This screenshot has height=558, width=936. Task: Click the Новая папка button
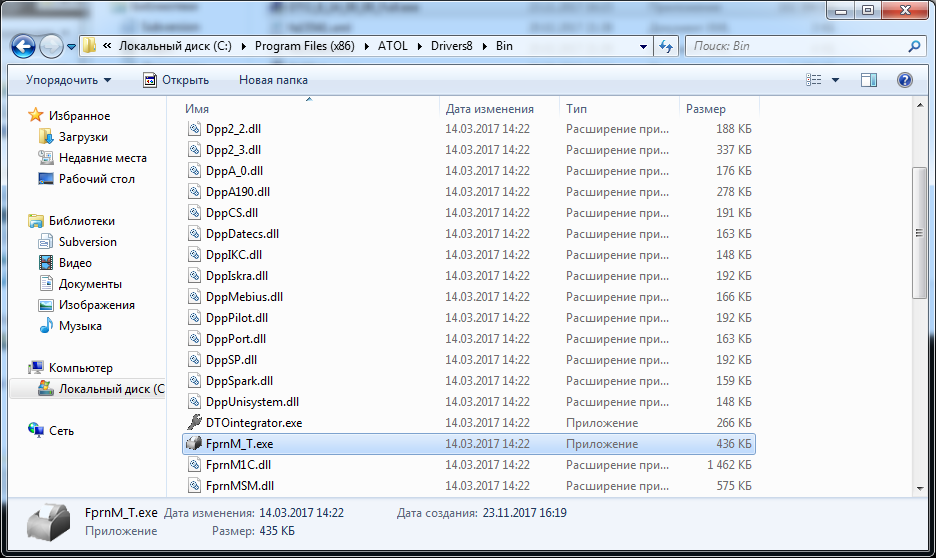coord(273,80)
